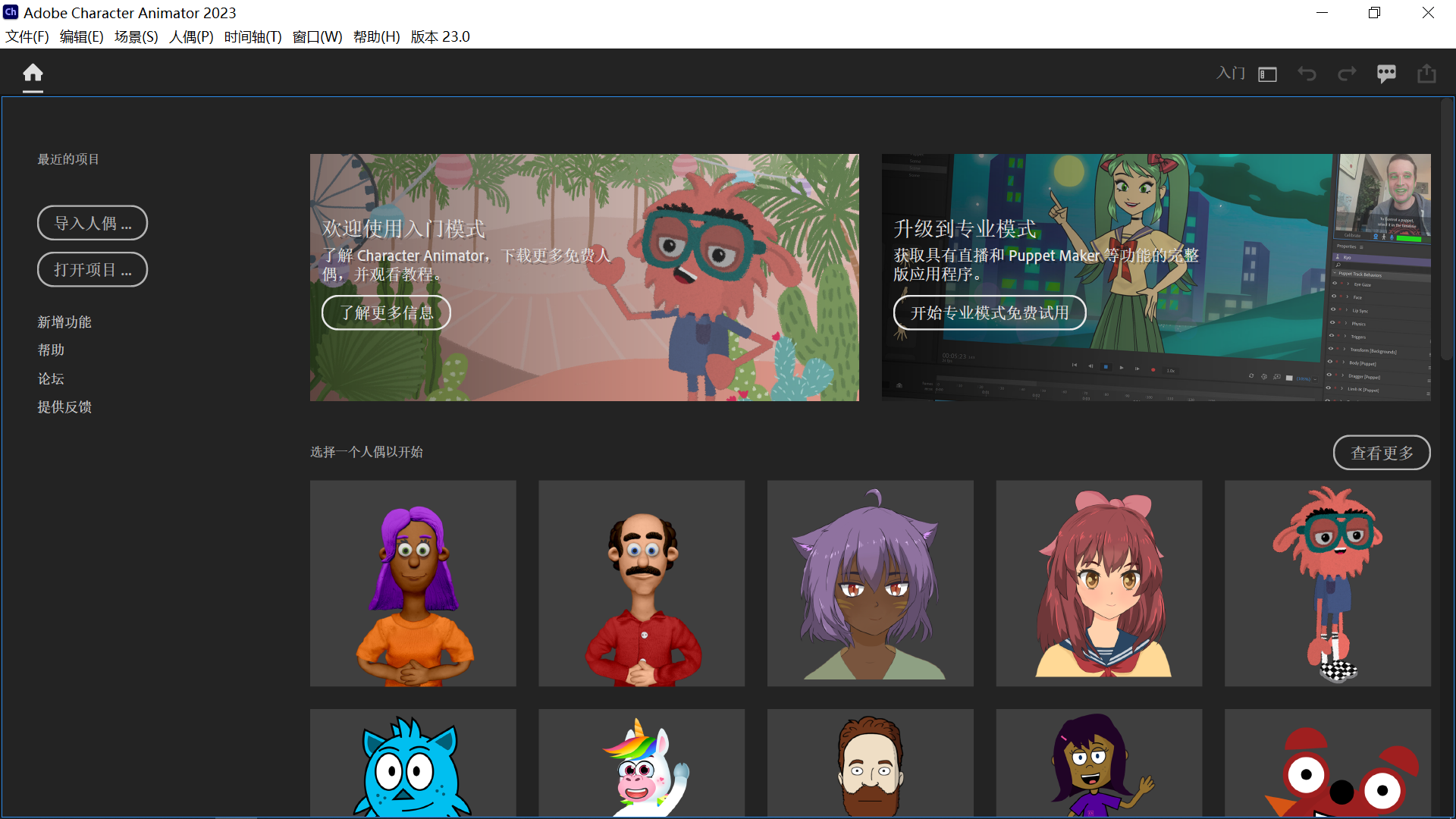This screenshot has height=819, width=1456.
Task: Click the 打开项目 button
Action: click(x=93, y=269)
